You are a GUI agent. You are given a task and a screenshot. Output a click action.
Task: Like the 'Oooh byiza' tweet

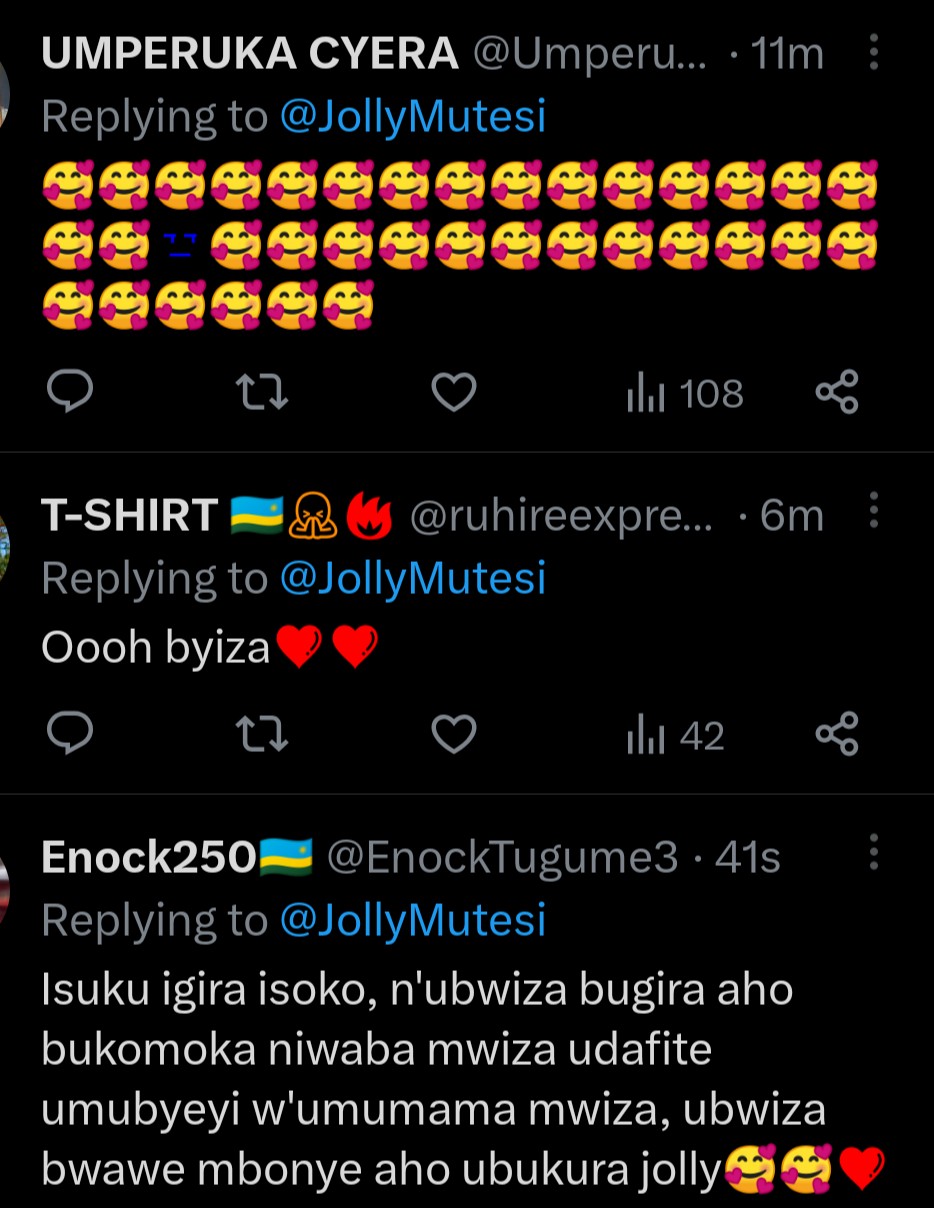point(453,736)
